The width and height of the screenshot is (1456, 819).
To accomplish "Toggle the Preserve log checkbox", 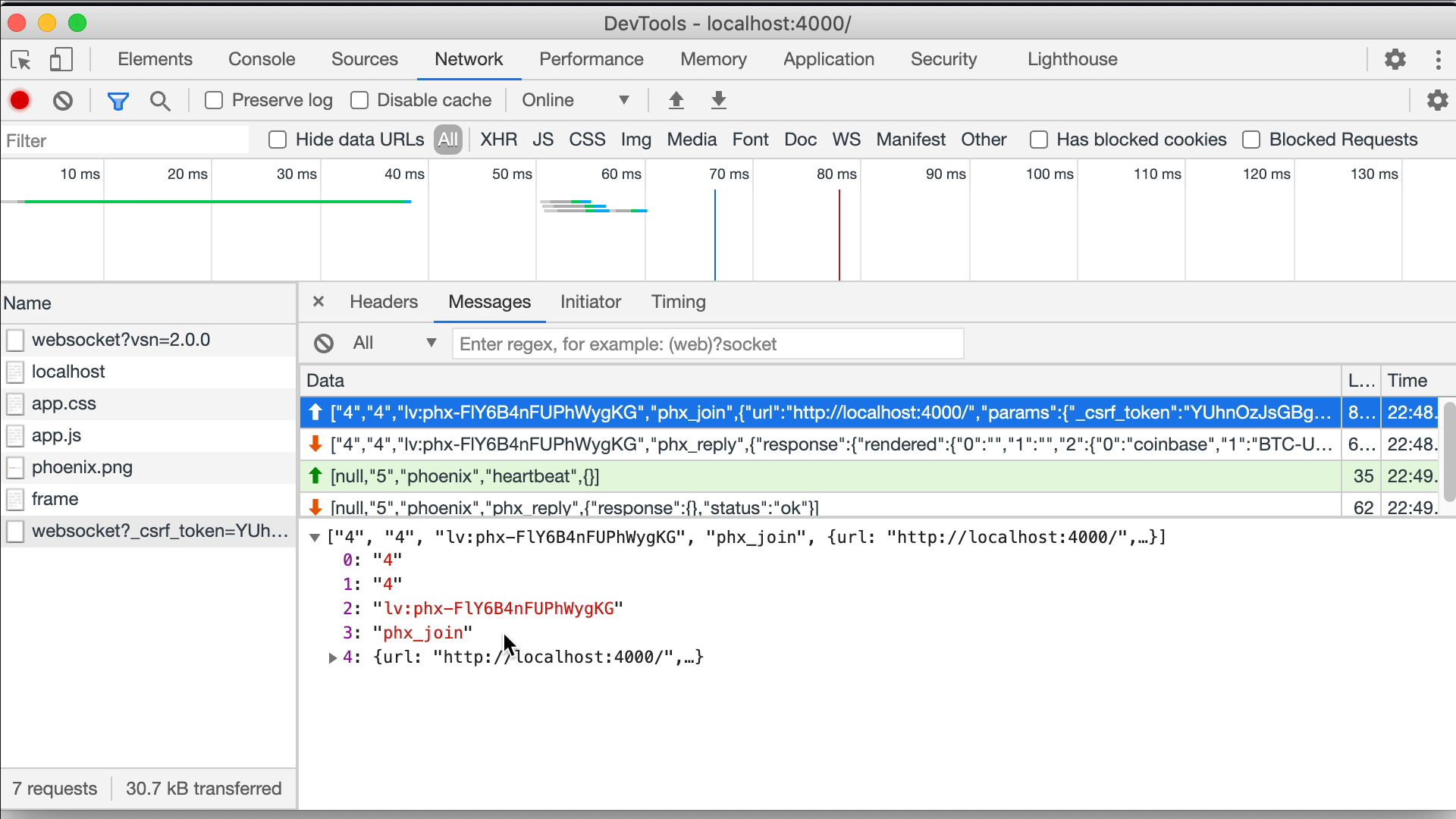I will (x=213, y=100).
